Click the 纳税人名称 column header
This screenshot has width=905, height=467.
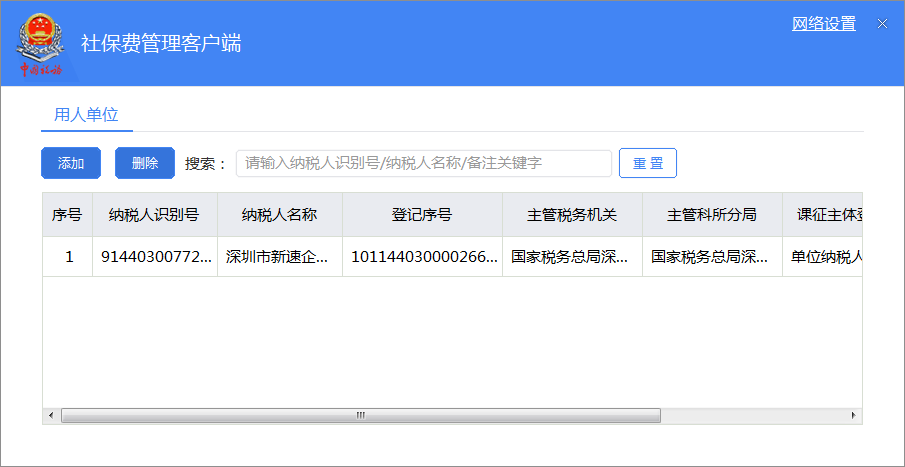coord(279,215)
